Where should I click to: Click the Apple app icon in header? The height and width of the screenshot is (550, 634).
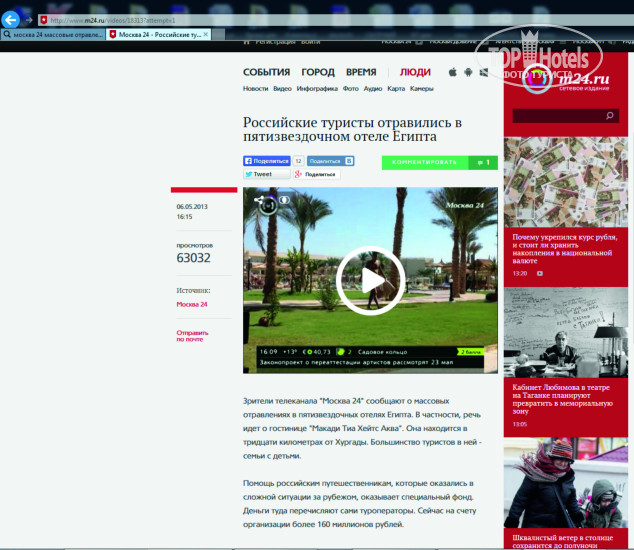pyautogui.click(x=452, y=72)
